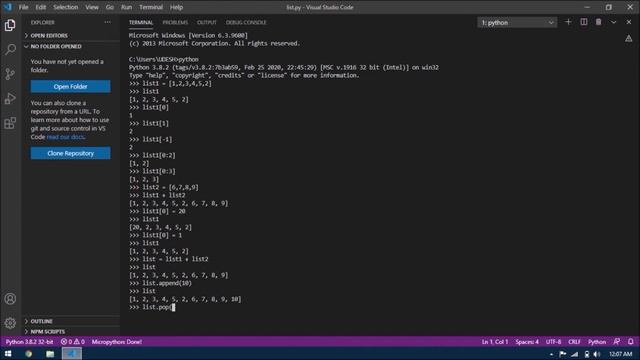640x360 pixels.
Task: Click the clock showing 12:07 AM
Action: pos(620,354)
